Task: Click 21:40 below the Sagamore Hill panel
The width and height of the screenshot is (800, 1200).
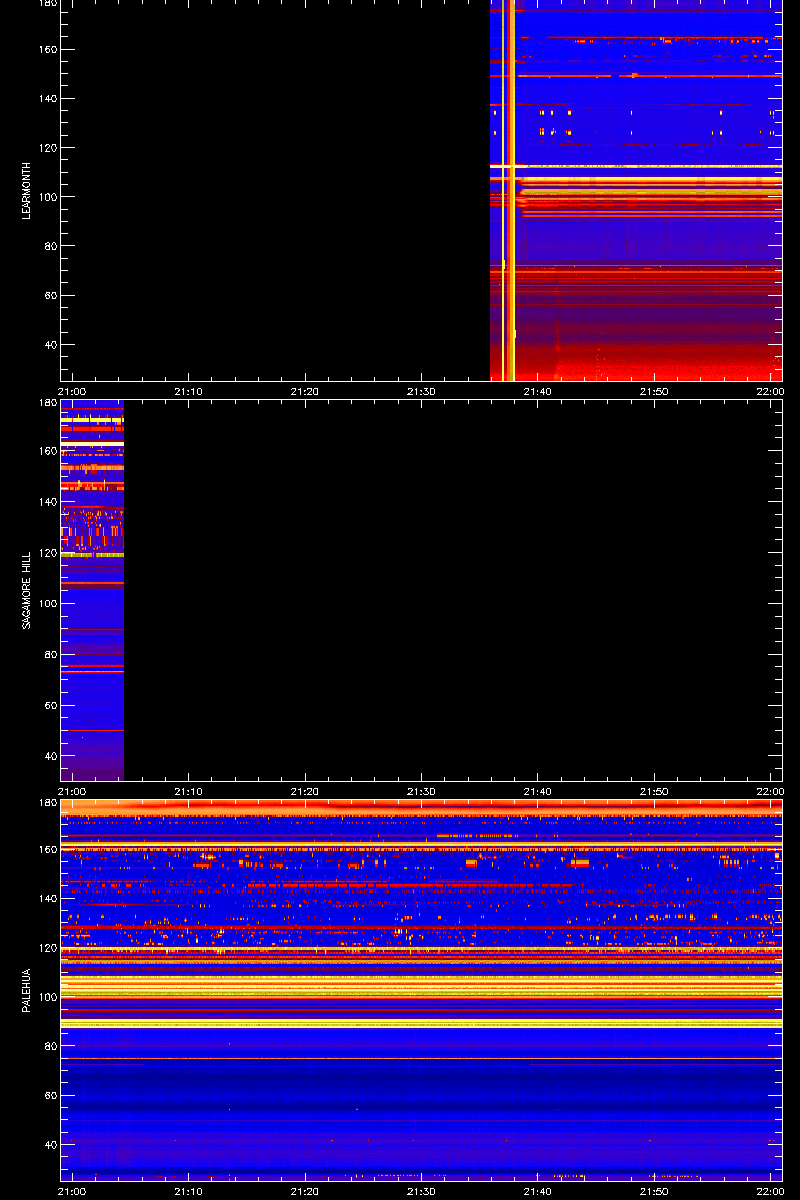Action: pos(538,791)
